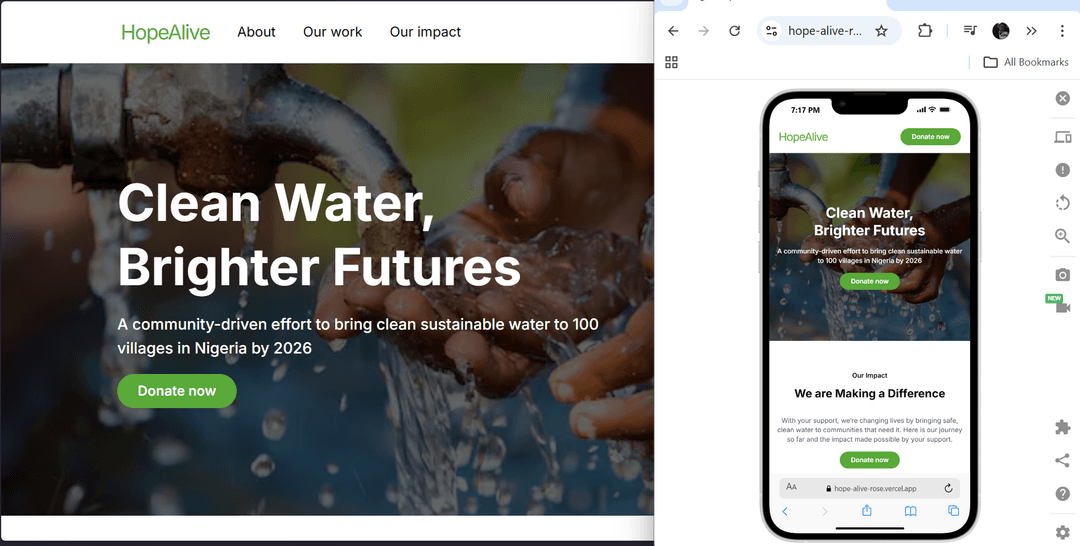Click the video record icon labeled NEW
This screenshot has width=1080, height=546.
click(1063, 306)
